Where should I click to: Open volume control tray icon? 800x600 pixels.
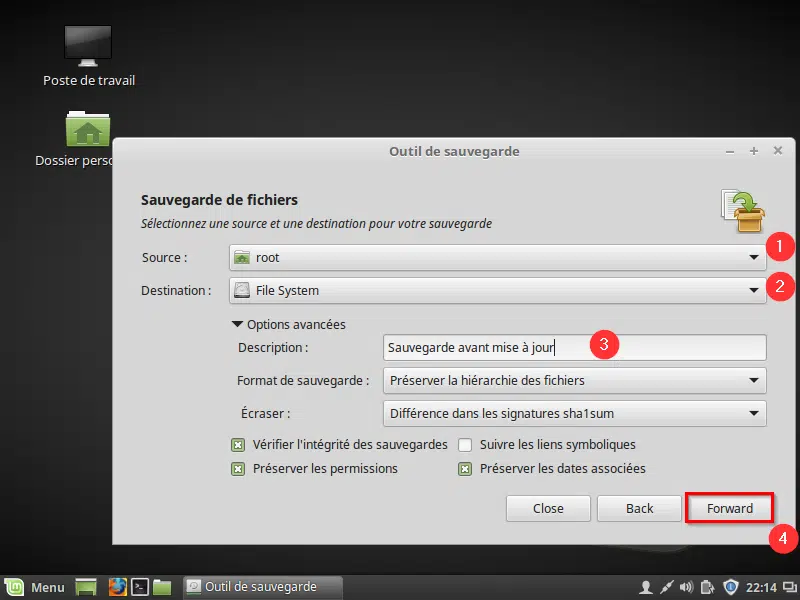(686, 588)
